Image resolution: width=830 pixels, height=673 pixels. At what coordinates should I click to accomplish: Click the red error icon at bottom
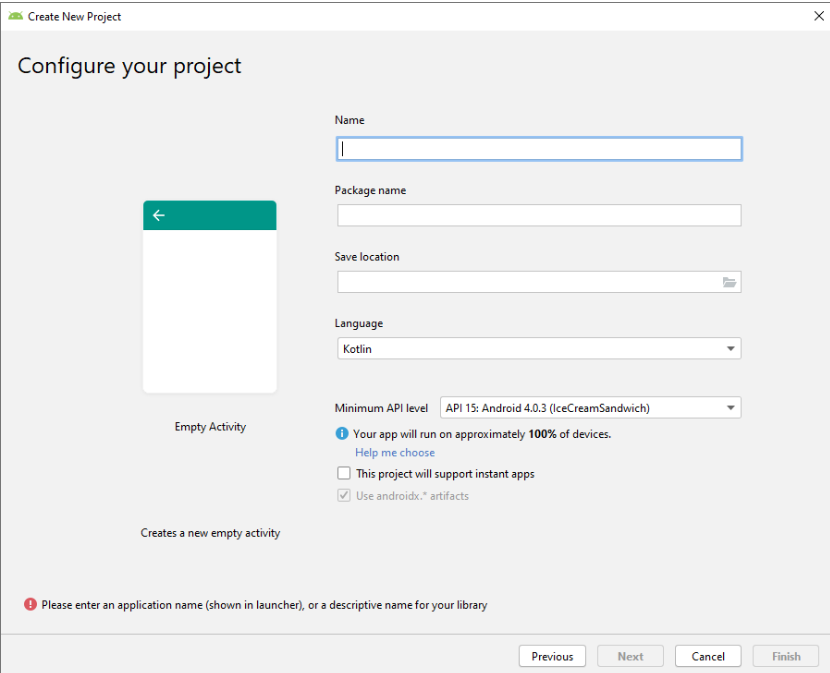point(30,605)
